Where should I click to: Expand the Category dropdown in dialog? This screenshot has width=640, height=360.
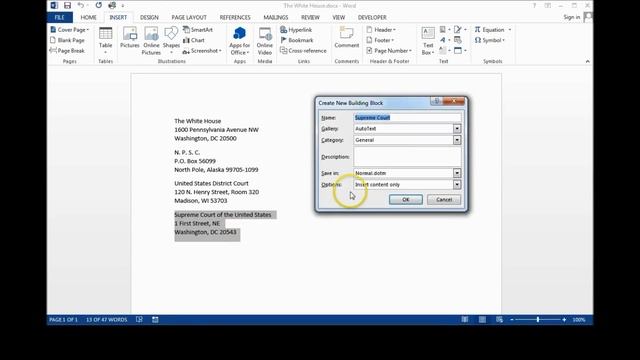click(x=457, y=140)
